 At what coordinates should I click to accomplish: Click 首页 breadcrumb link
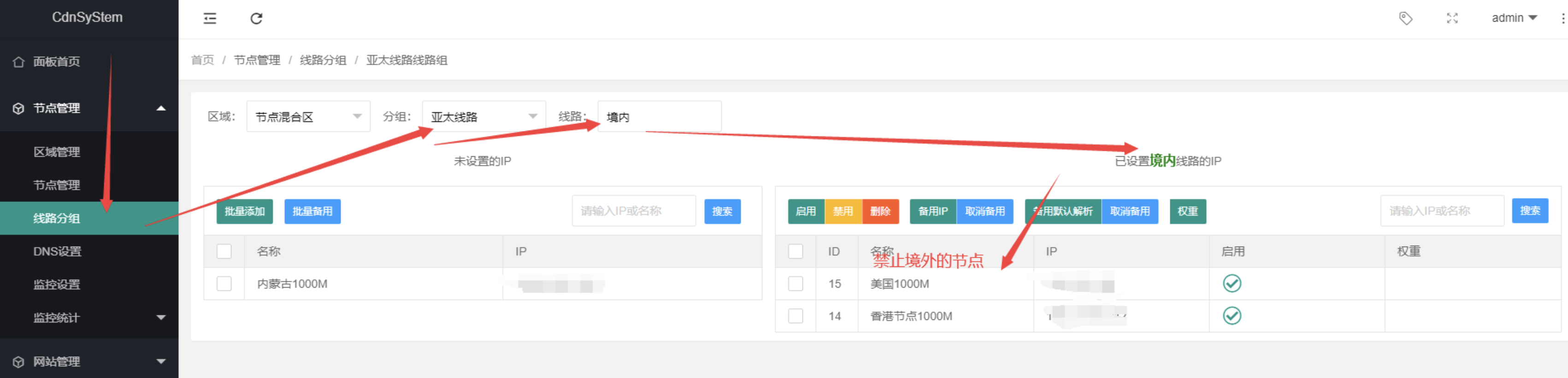pos(203,59)
